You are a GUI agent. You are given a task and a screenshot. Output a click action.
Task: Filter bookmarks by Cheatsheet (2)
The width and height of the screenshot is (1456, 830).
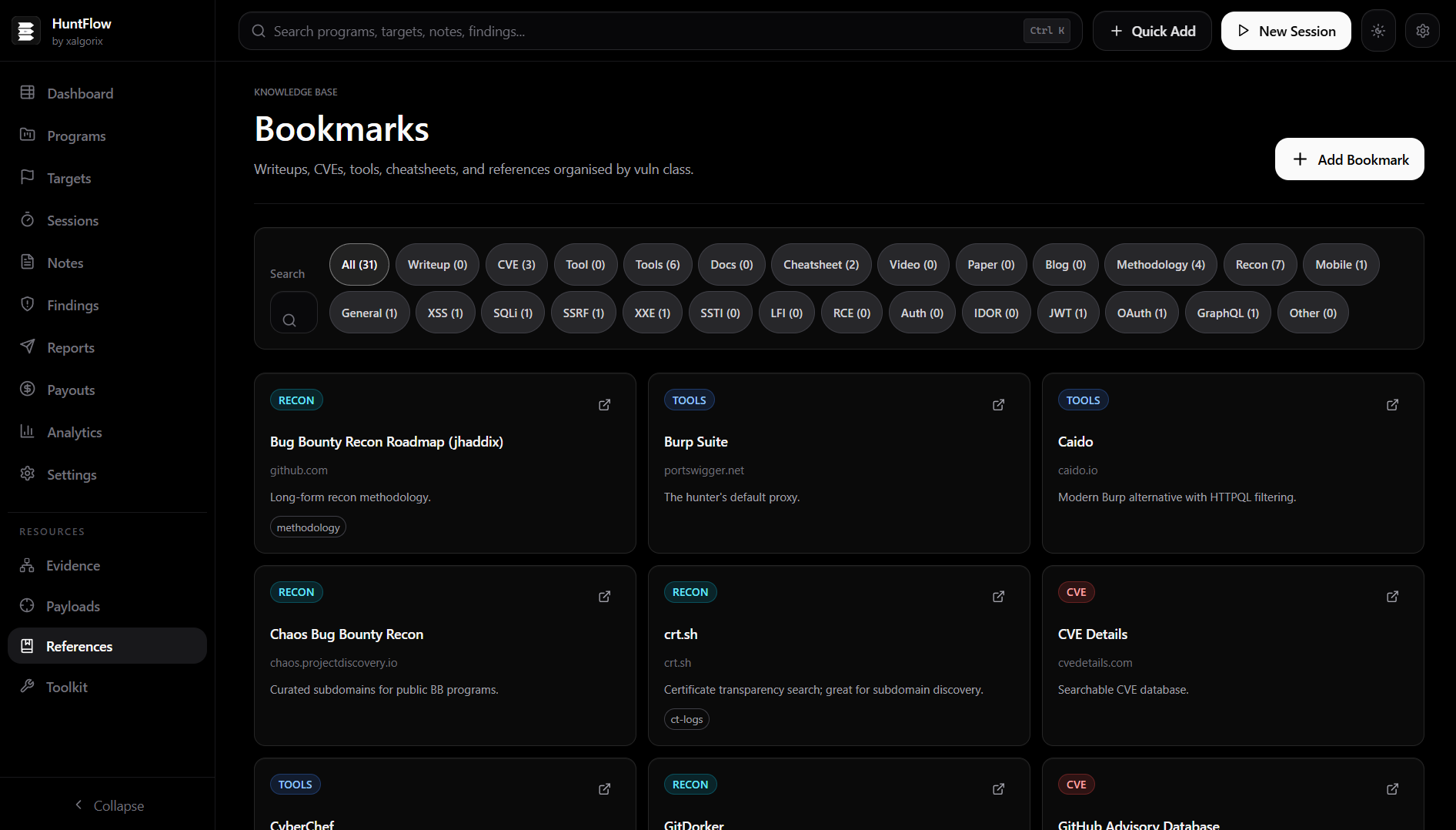click(x=821, y=265)
